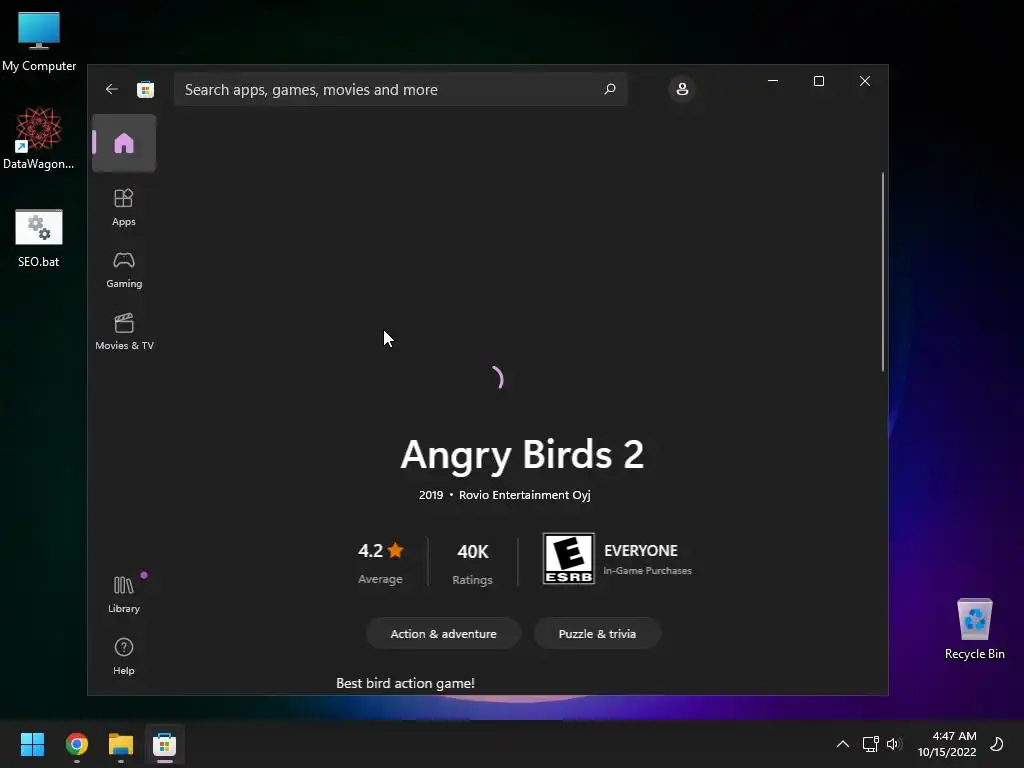Click the Action & adventure category tag
Image resolution: width=1024 pixels, height=768 pixels.
[x=443, y=633]
